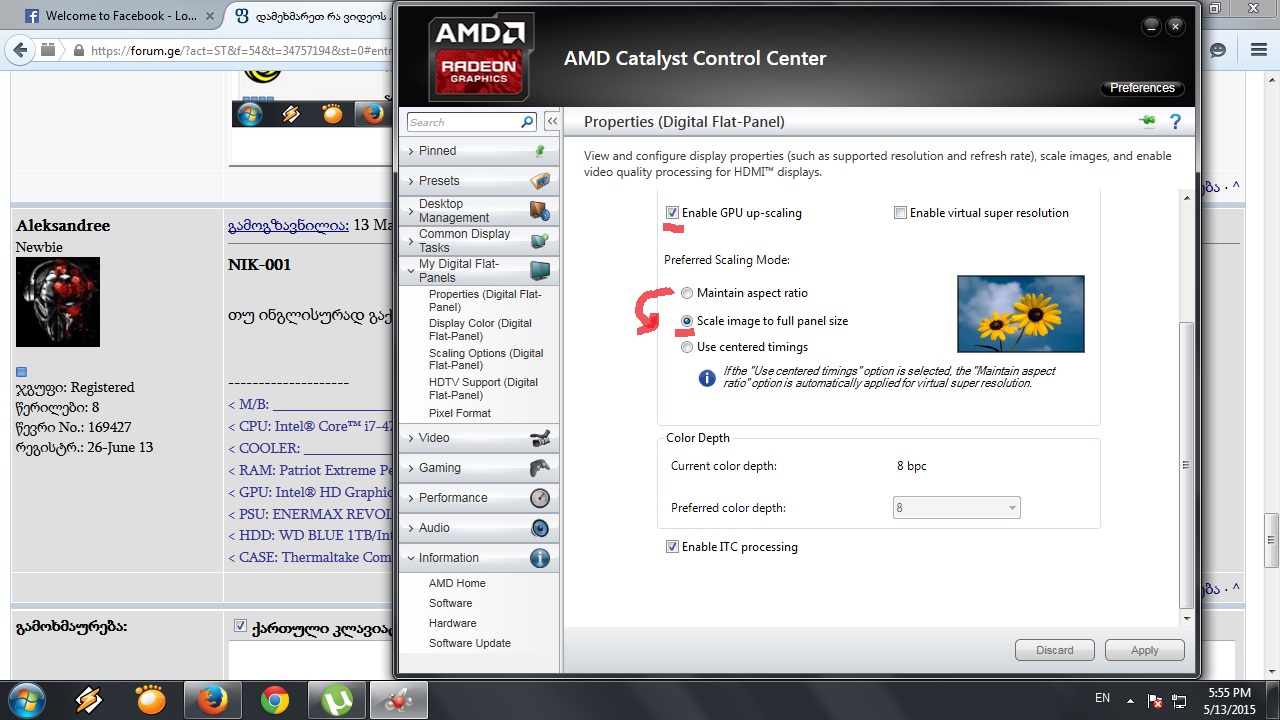Open help with the blue question mark

[1175, 122]
